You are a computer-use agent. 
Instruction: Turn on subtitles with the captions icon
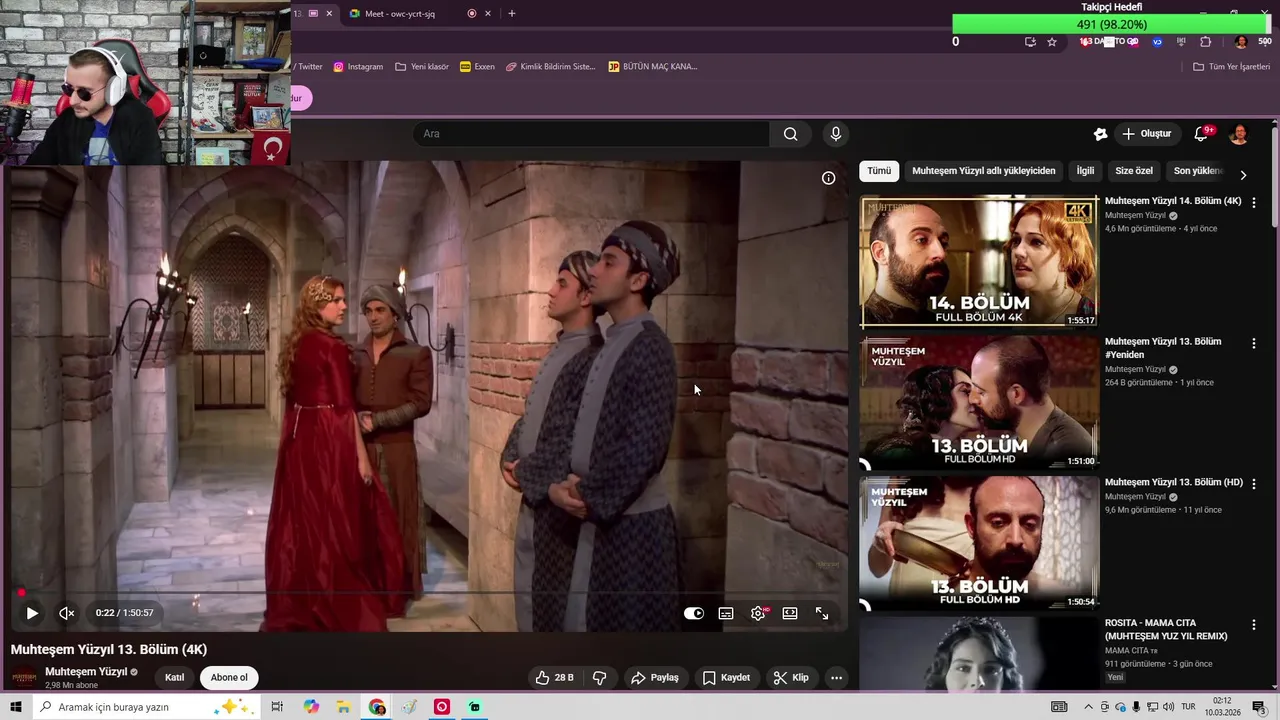(x=726, y=613)
